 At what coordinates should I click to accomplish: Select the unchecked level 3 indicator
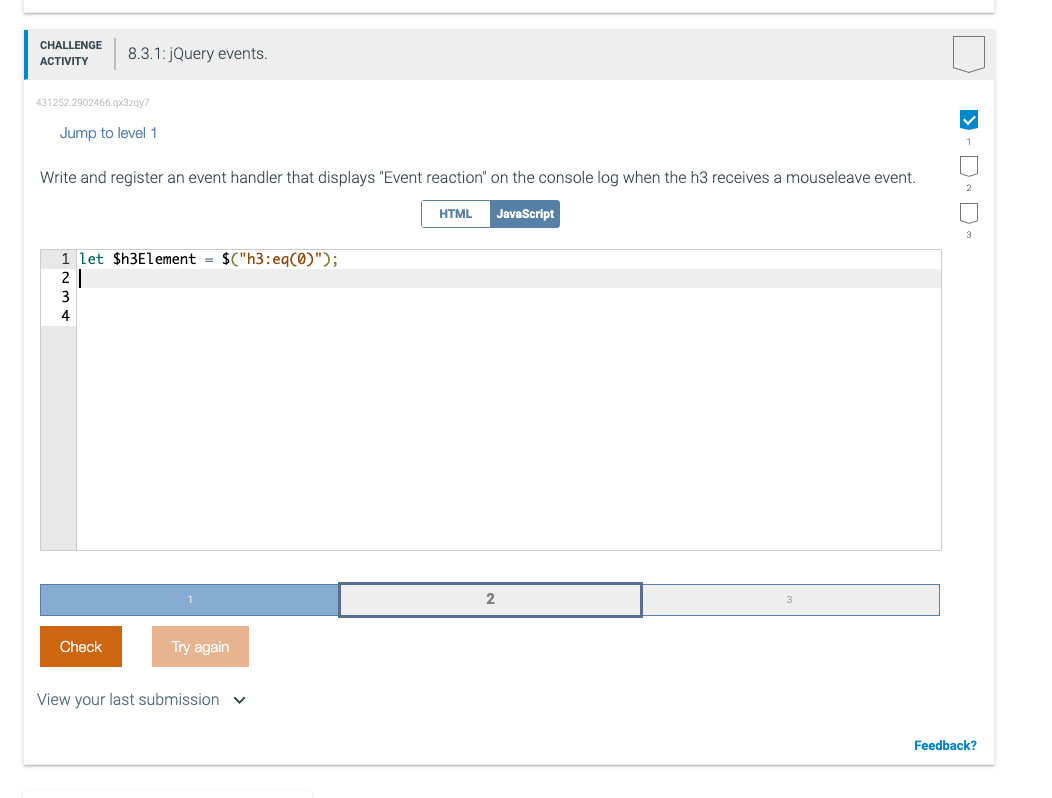click(968, 212)
